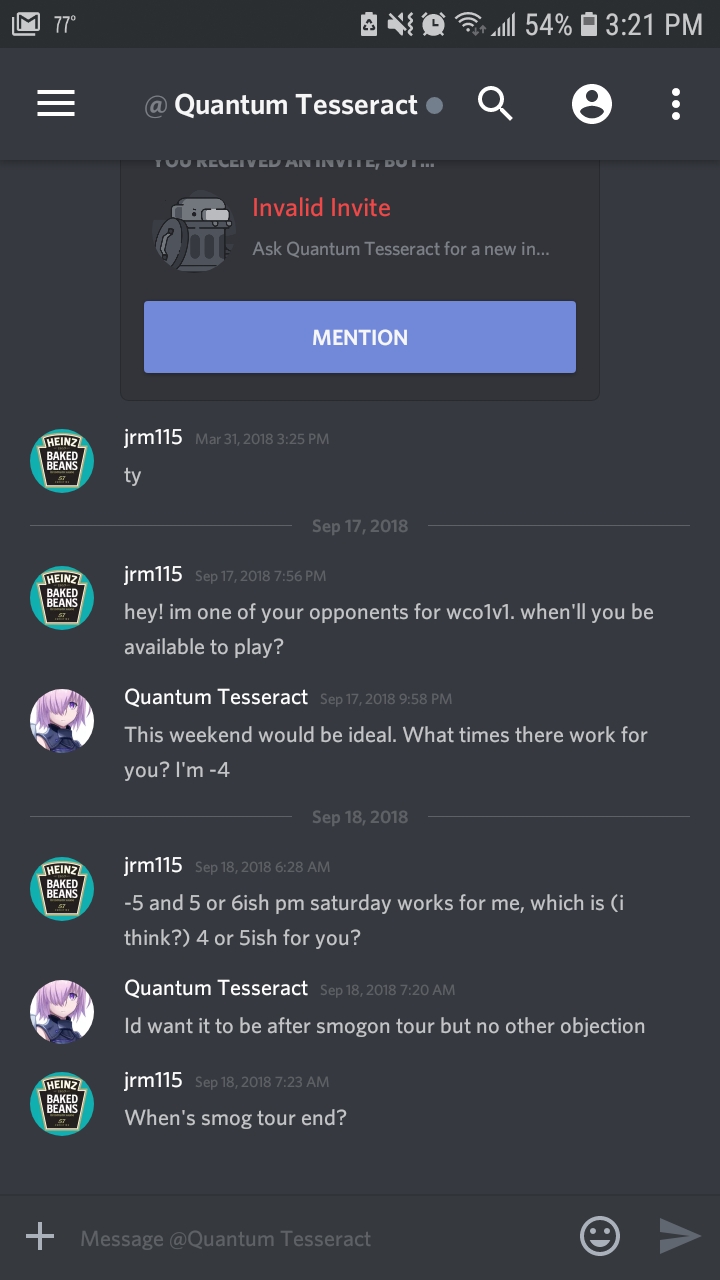Open the user profile icon
The image size is (720, 1280).
(x=591, y=104)
